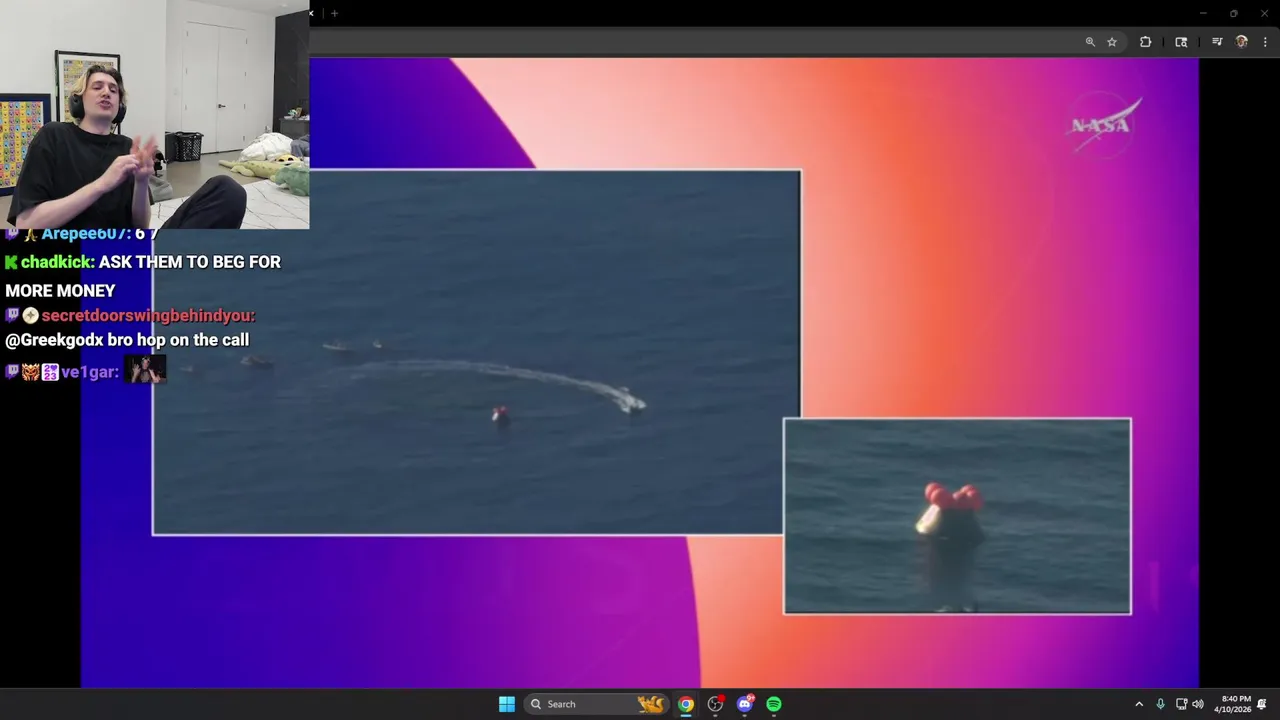
Task: Click the capsule close-up video inset
Action: 957,516
